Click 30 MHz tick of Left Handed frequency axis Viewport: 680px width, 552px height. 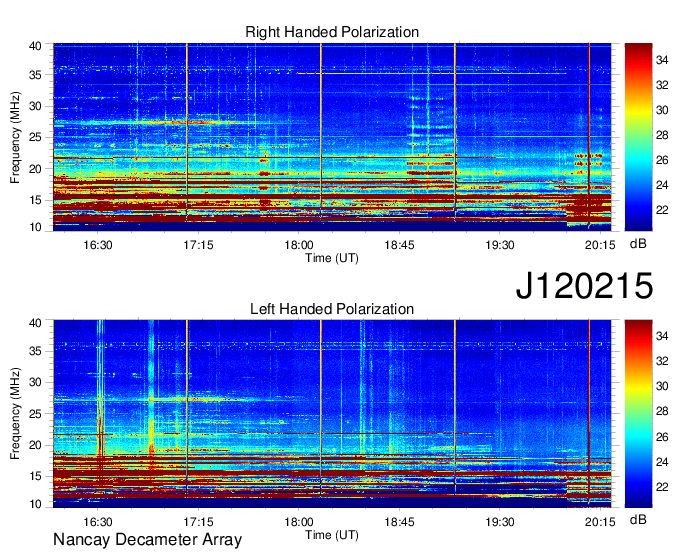[36, 382]
